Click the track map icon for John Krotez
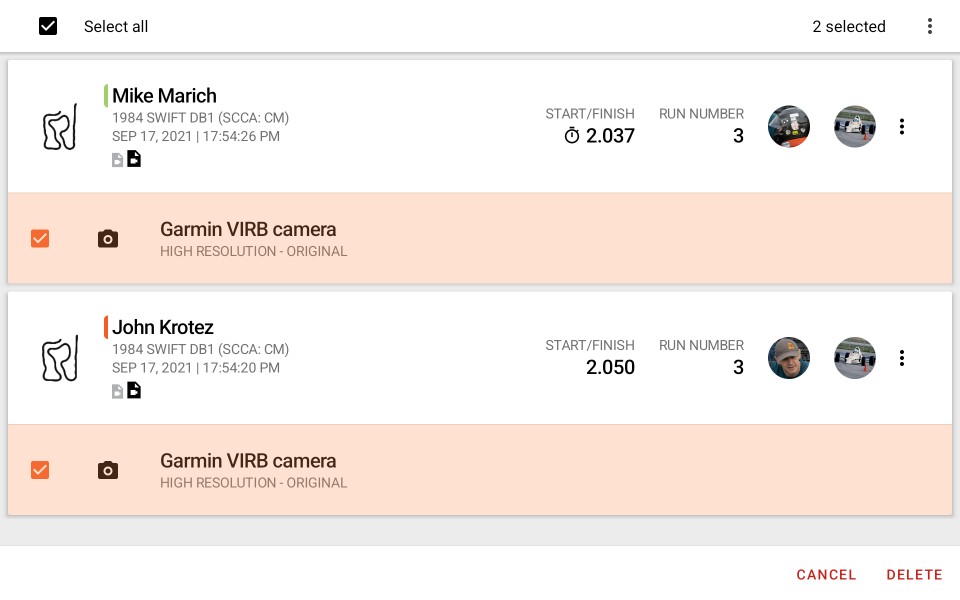Screen dimensions: 960x600 tap(60, 358)
